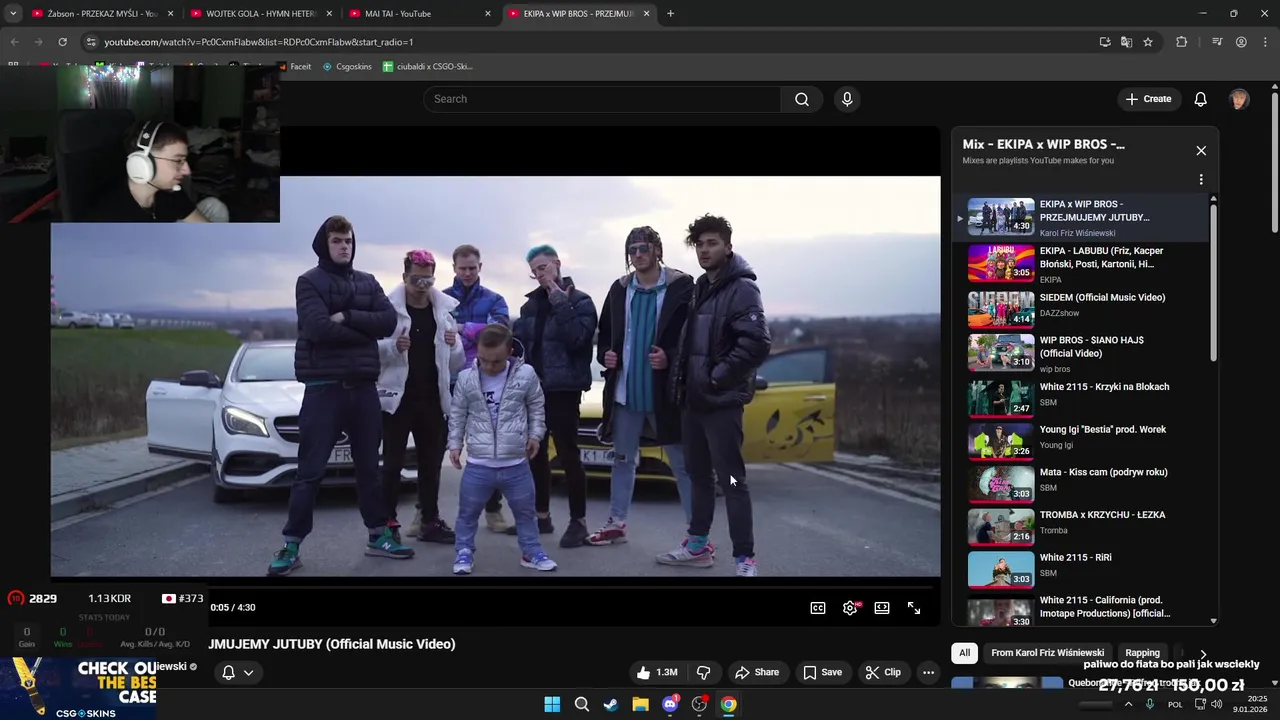Enter fullscreen on the video player
1280x720 pixels.
coord(914,608)
